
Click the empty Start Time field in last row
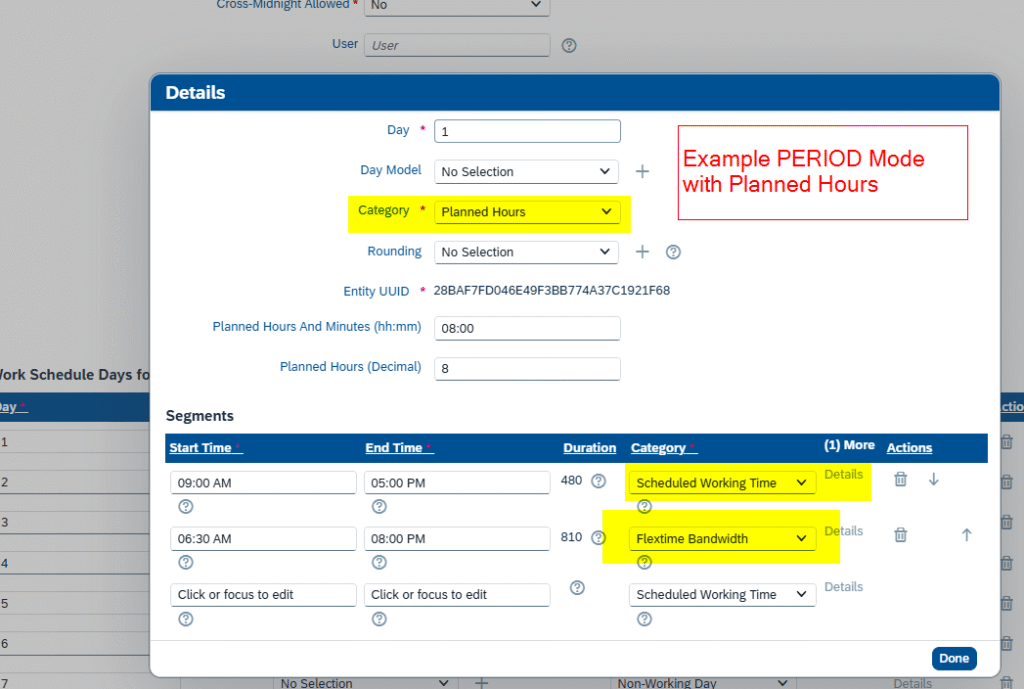point(263,595)
